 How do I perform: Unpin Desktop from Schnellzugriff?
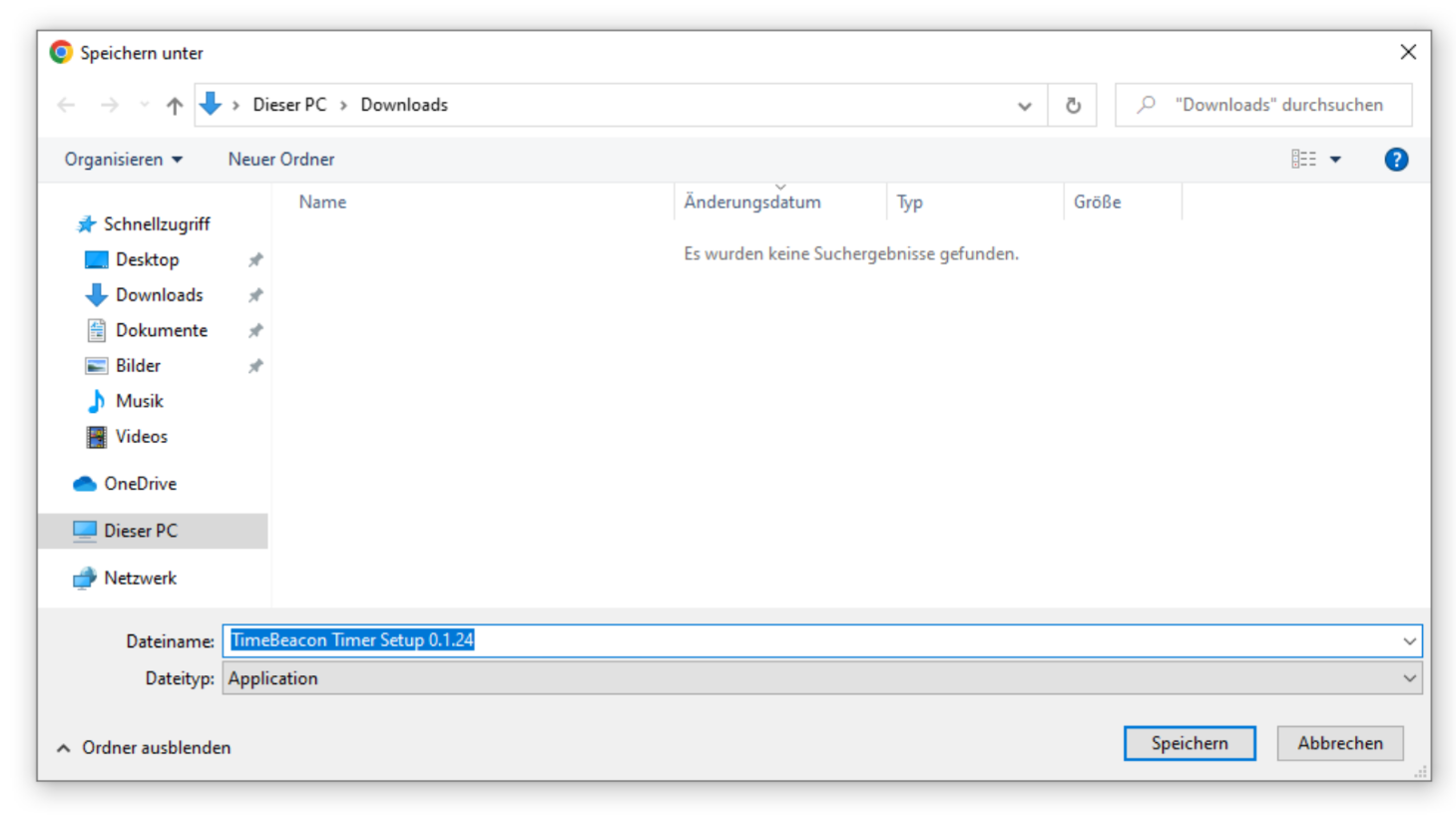coord(255,259)
